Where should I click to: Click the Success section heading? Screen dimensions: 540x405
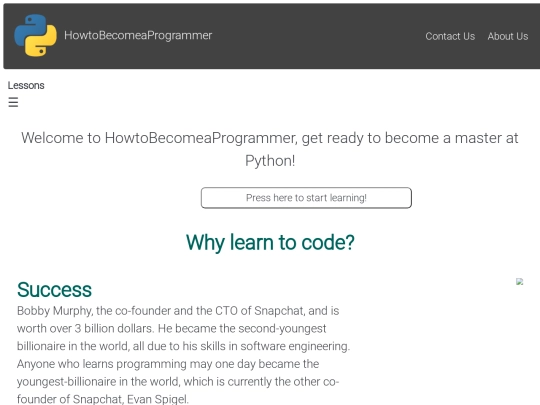(54, 290)
